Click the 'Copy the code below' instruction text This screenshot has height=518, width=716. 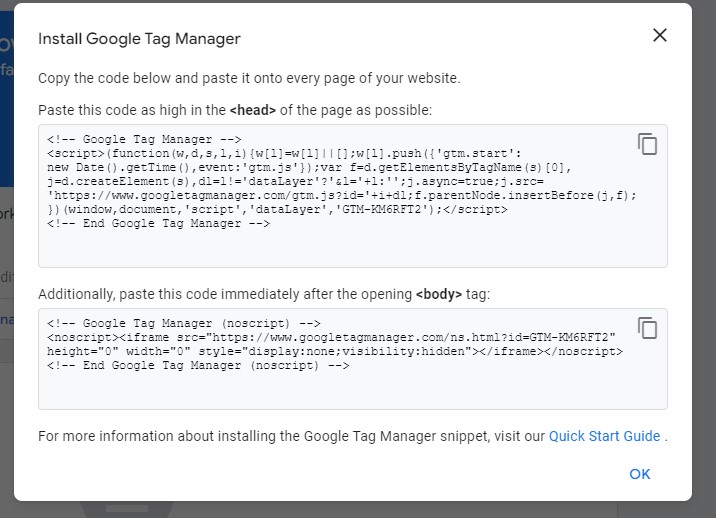pyautogui.click(x=249, y=78)
